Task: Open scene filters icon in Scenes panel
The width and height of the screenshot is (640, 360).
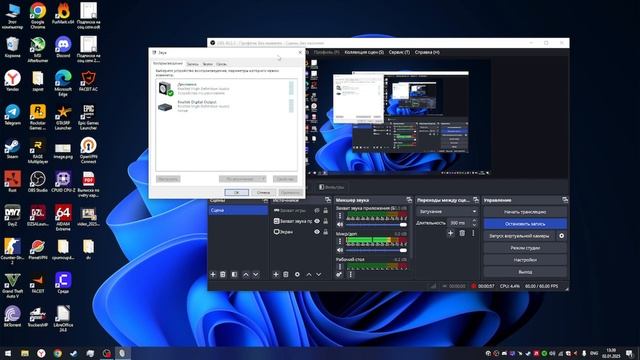Action: tap(234, 275)
